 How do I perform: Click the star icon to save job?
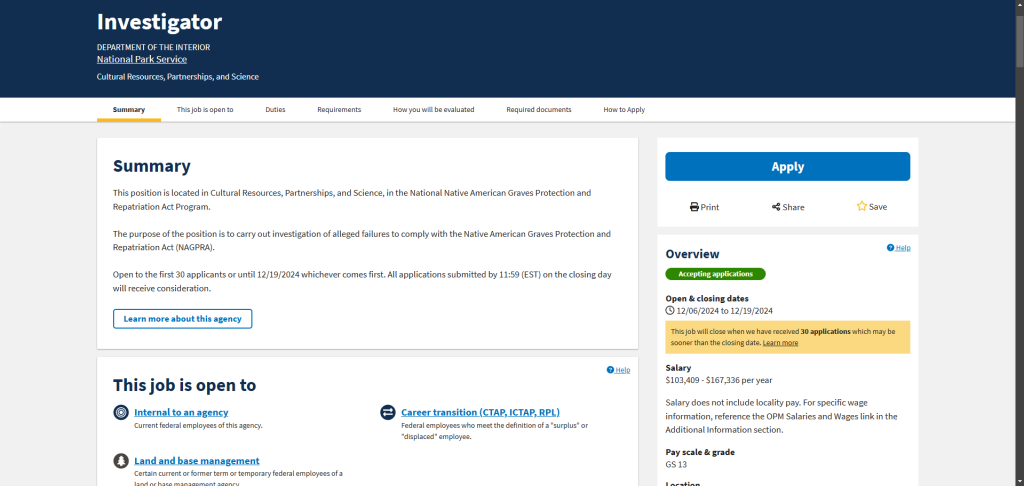click(x=861, y=207)
